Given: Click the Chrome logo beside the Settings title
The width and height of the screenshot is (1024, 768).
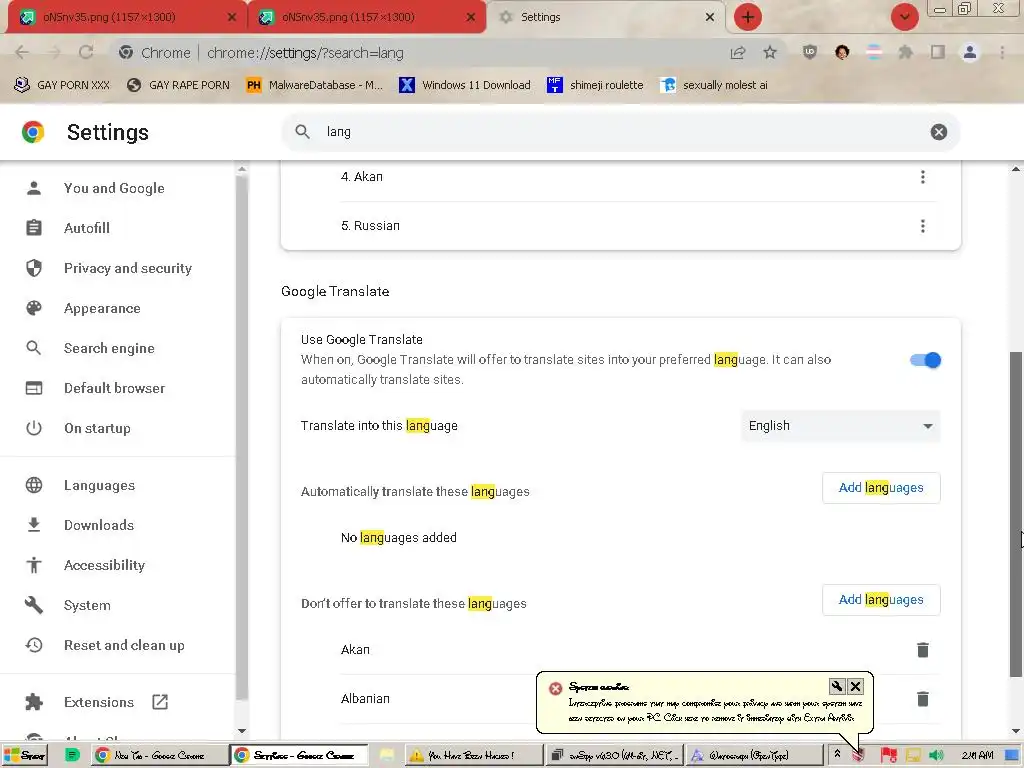Looking at the screenshot, I should [33, 132].
